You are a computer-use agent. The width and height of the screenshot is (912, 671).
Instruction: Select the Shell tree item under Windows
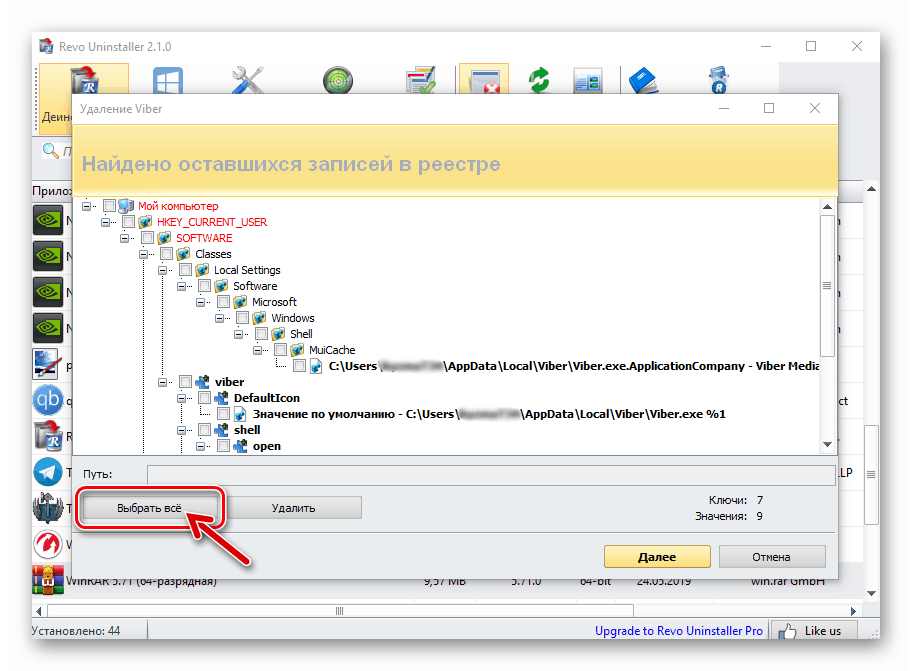pos(301,334)
